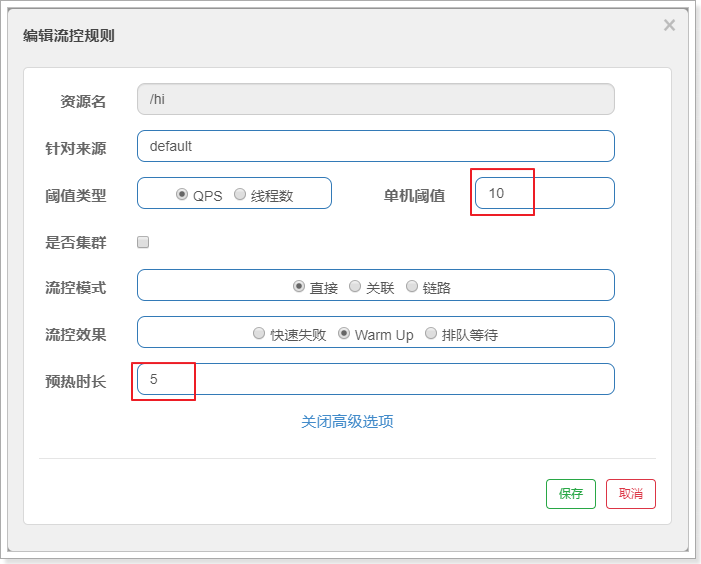Select 快速失败 flow control effect
This screenshot has width=701, height=564.
click(x=260, y=334)
